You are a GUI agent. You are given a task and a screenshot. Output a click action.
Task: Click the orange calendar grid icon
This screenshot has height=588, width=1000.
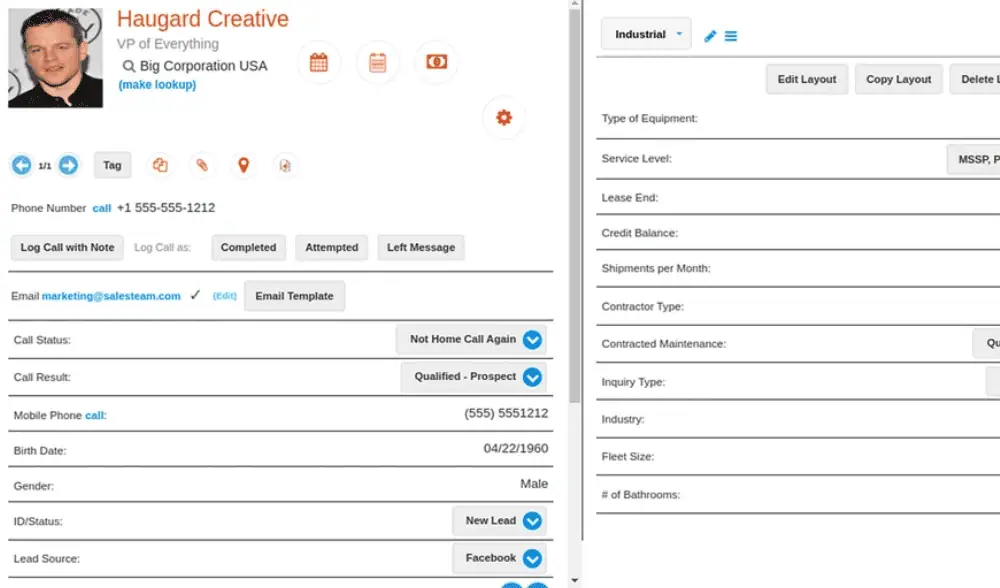[319, 62]
